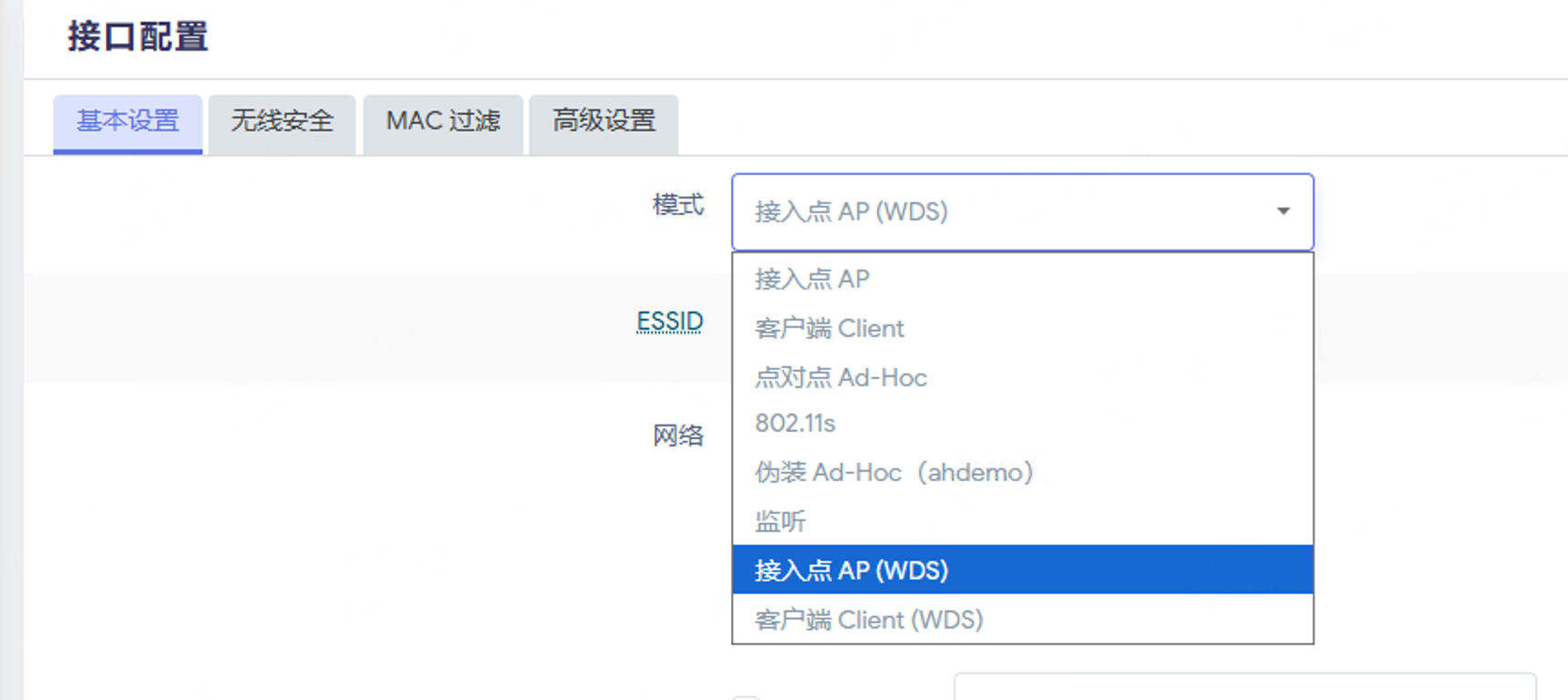Click the 模式 dropdown arrow icon
1568x700 pixels.
tap(1284, 211)
